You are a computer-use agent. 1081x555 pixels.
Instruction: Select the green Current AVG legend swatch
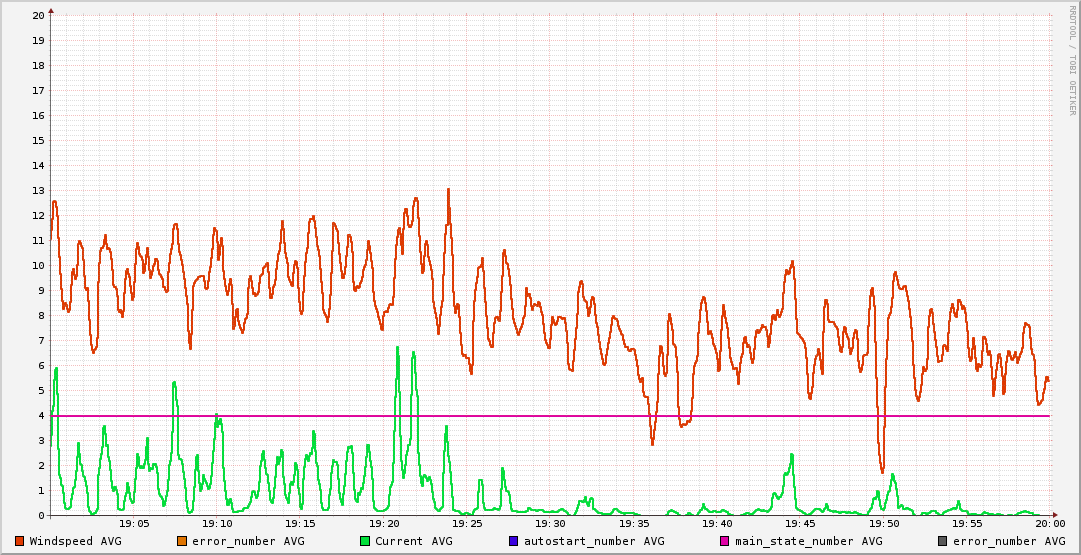[x=365, y=541]
